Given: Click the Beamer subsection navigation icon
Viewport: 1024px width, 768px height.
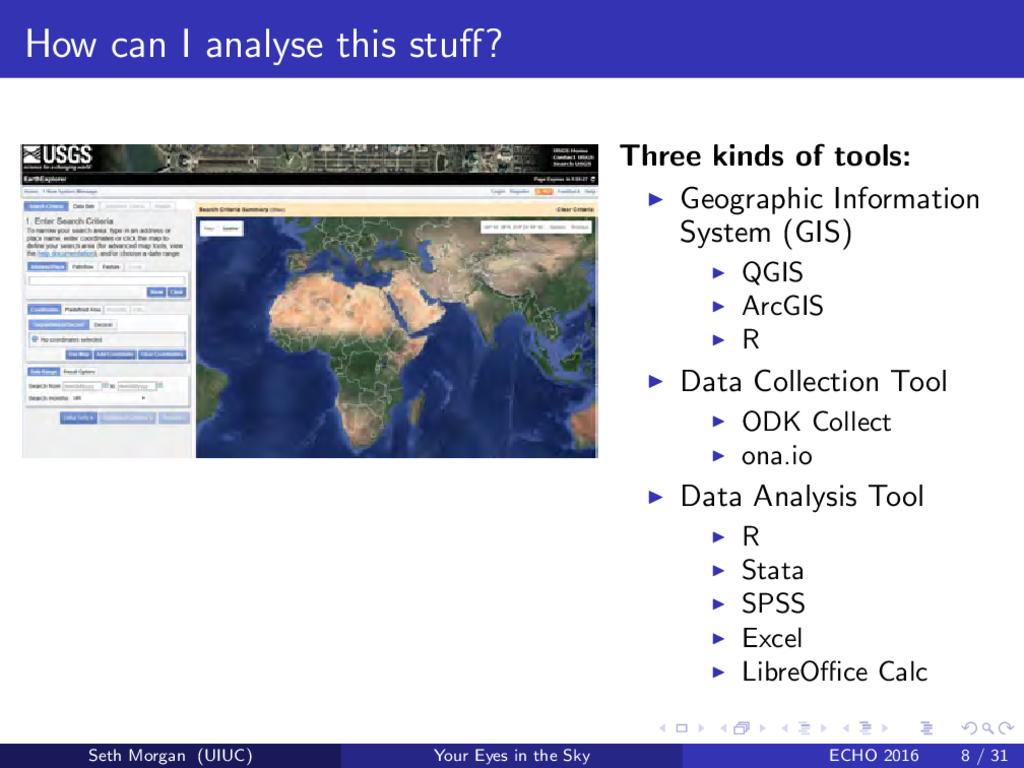Looking at the screenshot, I should tap(804, 729).
